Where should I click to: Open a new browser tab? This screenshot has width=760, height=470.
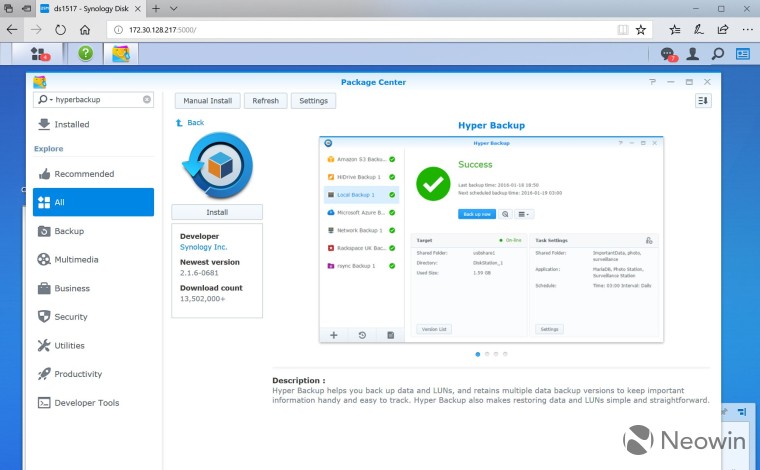[156, 9]
